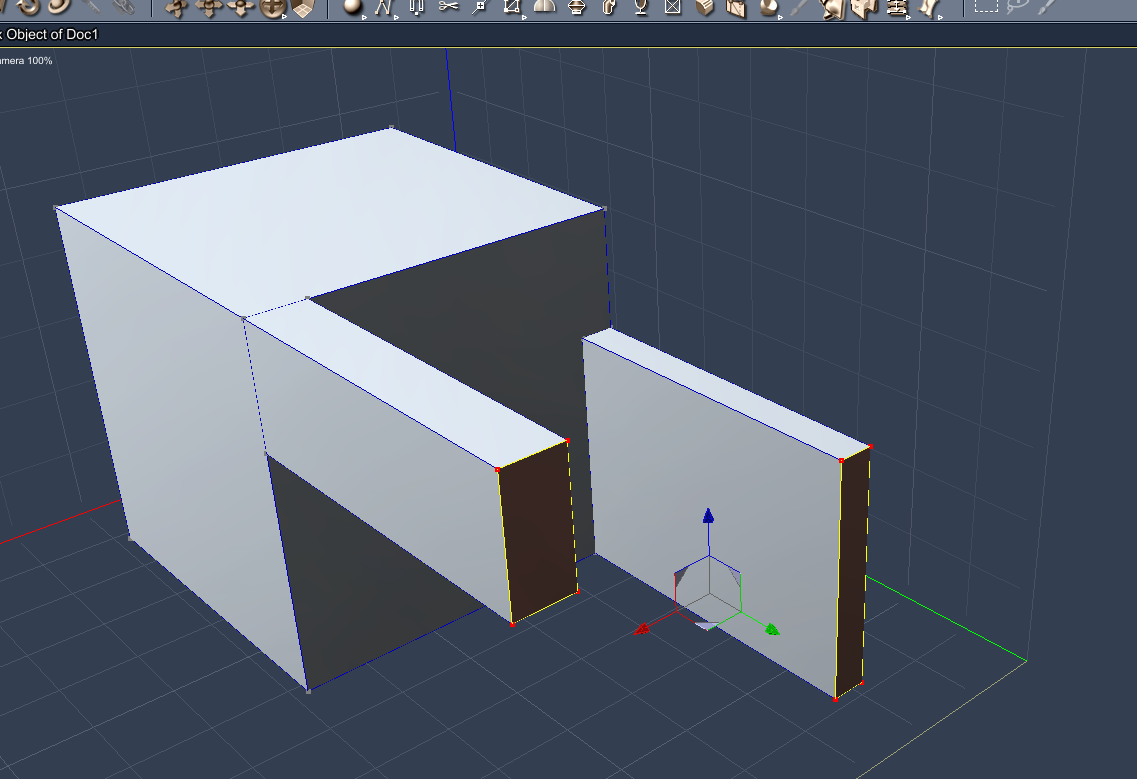Select the scale manipulator tool
1137x779 pixels.
[241, 8]
